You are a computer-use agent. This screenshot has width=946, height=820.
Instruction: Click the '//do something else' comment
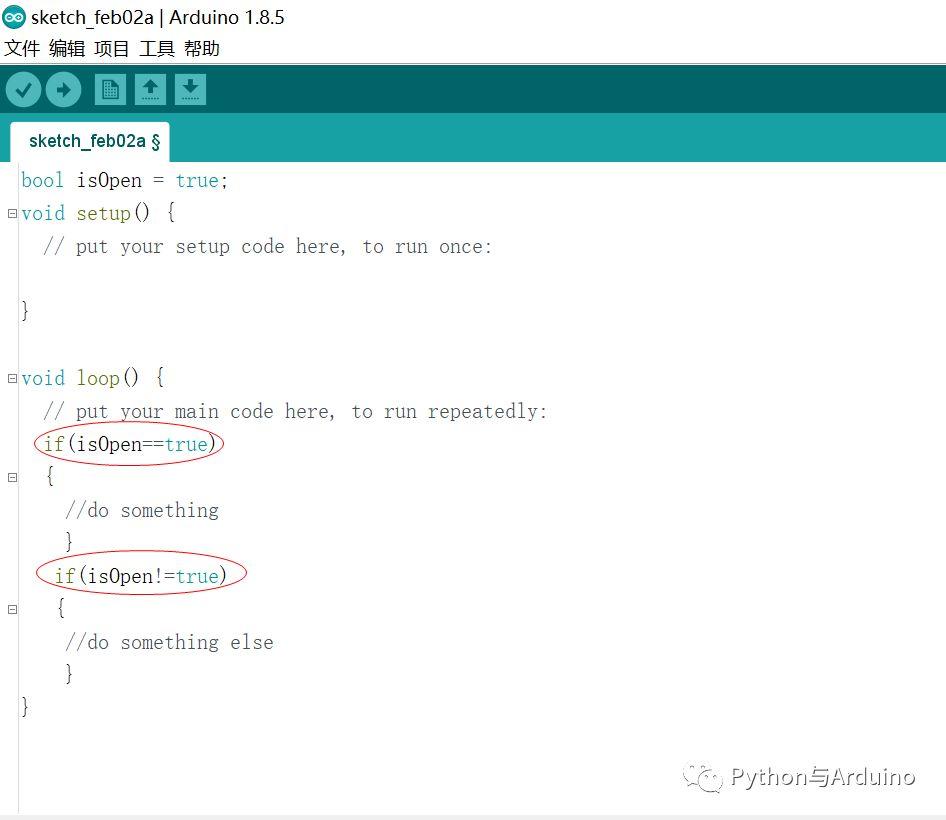[x=169, y=642]
